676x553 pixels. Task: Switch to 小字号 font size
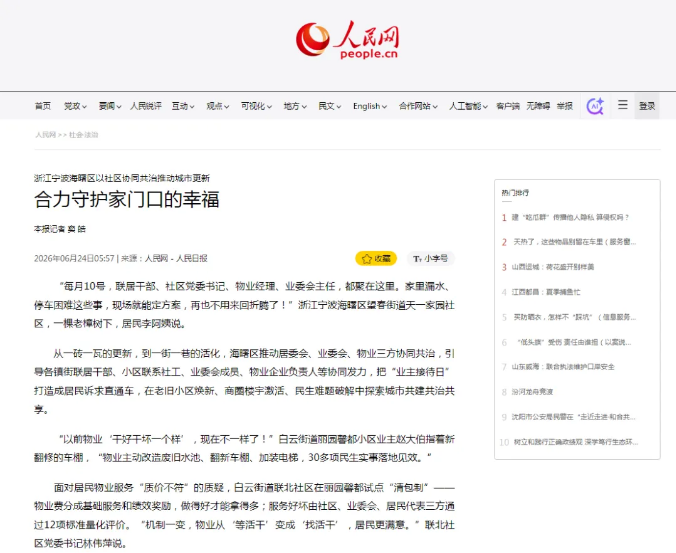point(430,259)
